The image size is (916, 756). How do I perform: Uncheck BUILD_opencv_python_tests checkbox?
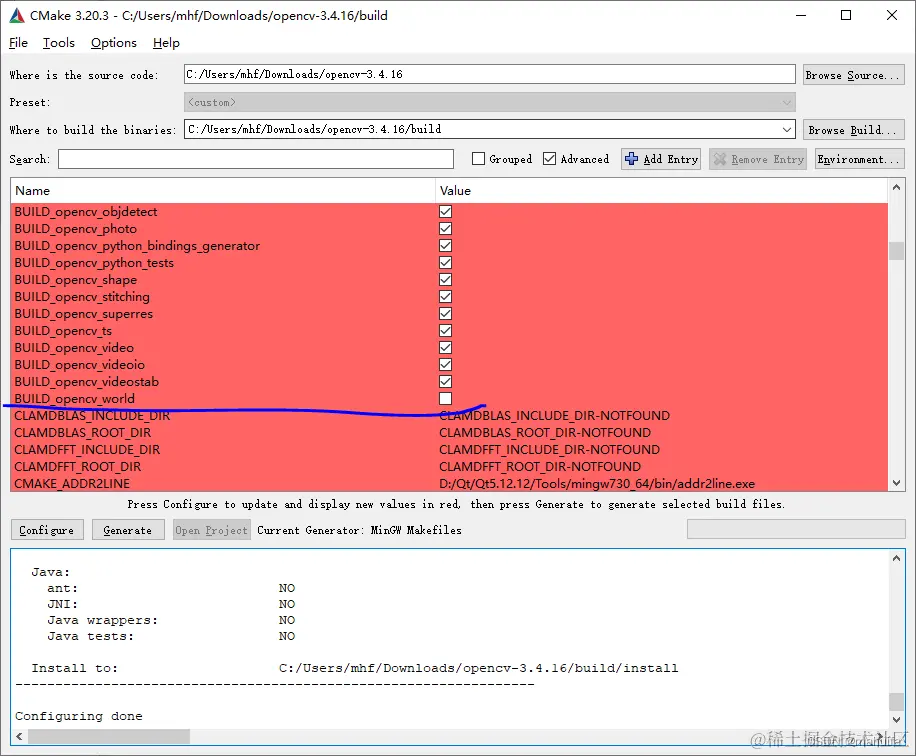tap(445, 262)
